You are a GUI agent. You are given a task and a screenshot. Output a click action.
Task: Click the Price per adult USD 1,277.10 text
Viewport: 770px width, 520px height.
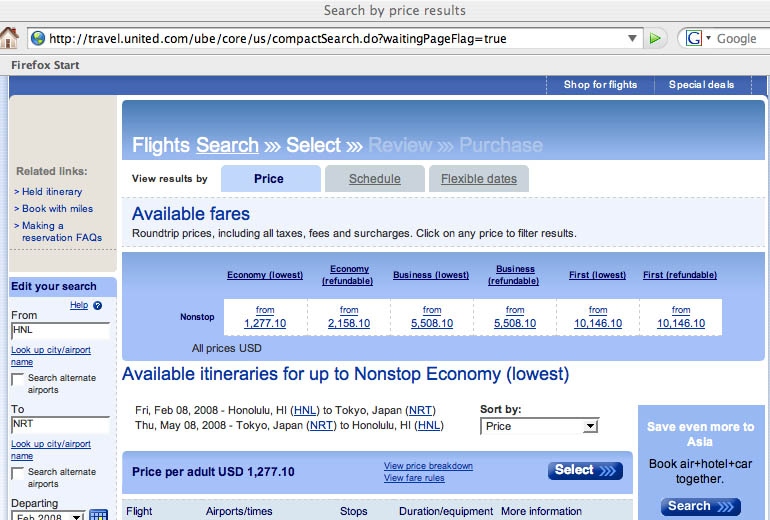213,472
